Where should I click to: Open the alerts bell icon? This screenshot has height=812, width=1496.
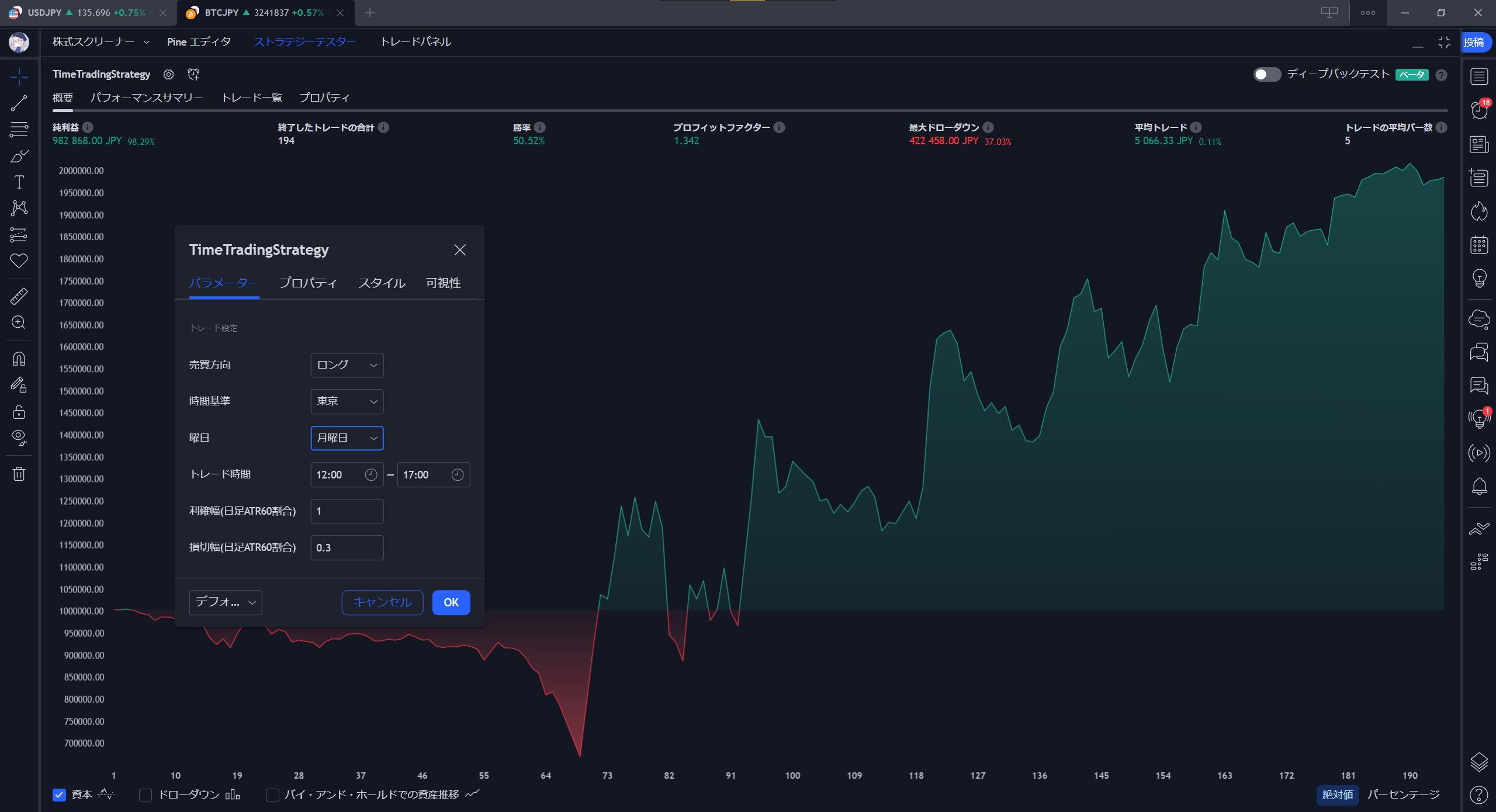click(1479, 487)
